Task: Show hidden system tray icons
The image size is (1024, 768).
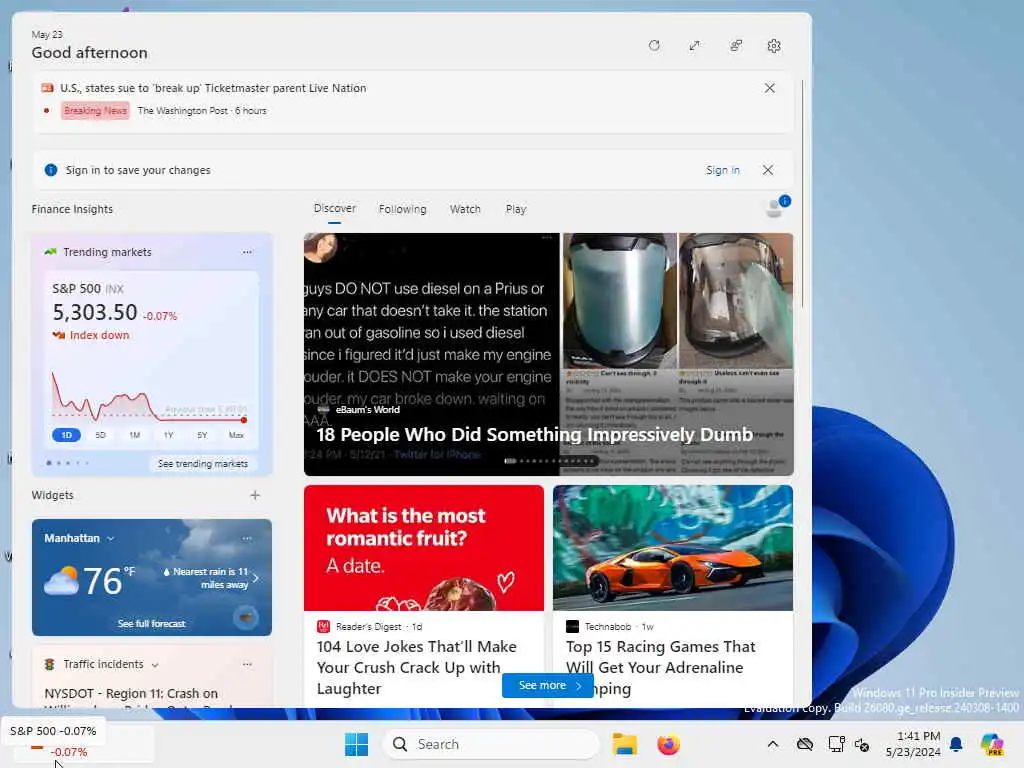Action: (773, 744)
